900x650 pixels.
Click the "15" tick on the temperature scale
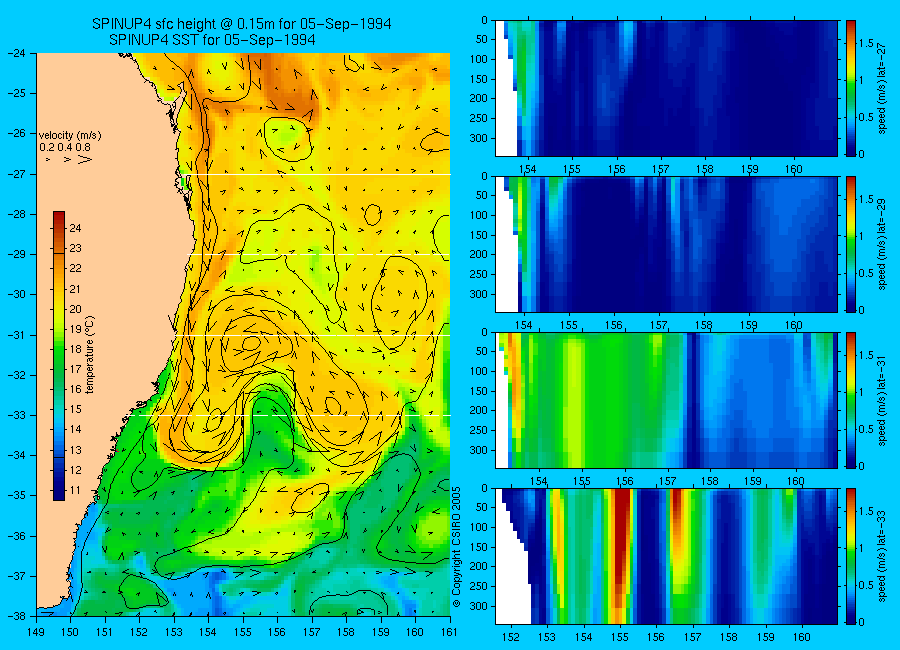click(x=75, y=409)
